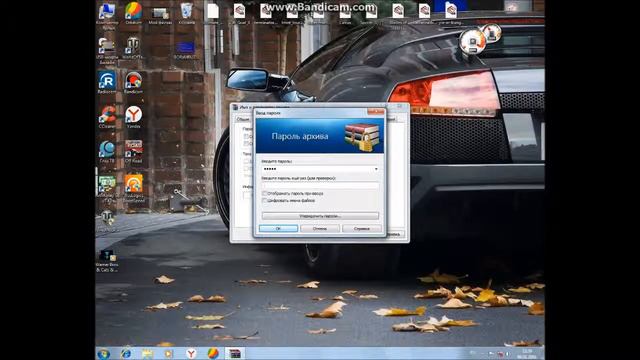
Task: Open File Explorer from the taskbar
Action: coord(147,353)
